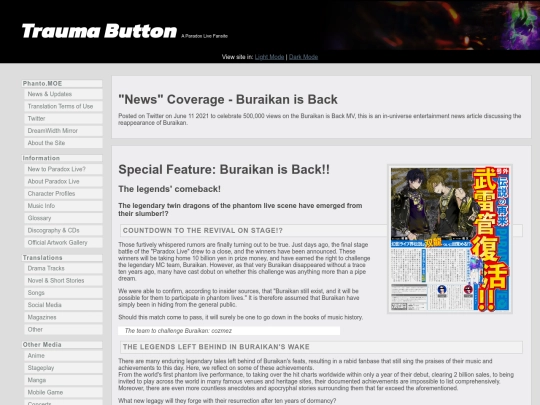Viewport: 540px width, 405px height.
Task: Go to the Twitter sidebar link
Action: 63,118
